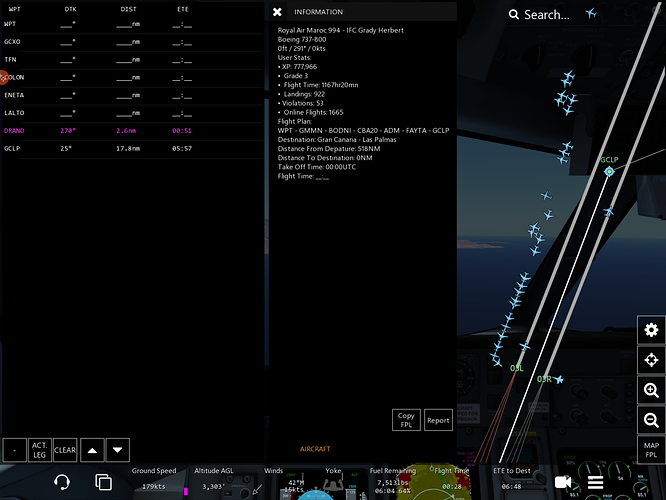666x500 pixels.
Task: Click the Flight Time status readout
Action: click(452, 479)
